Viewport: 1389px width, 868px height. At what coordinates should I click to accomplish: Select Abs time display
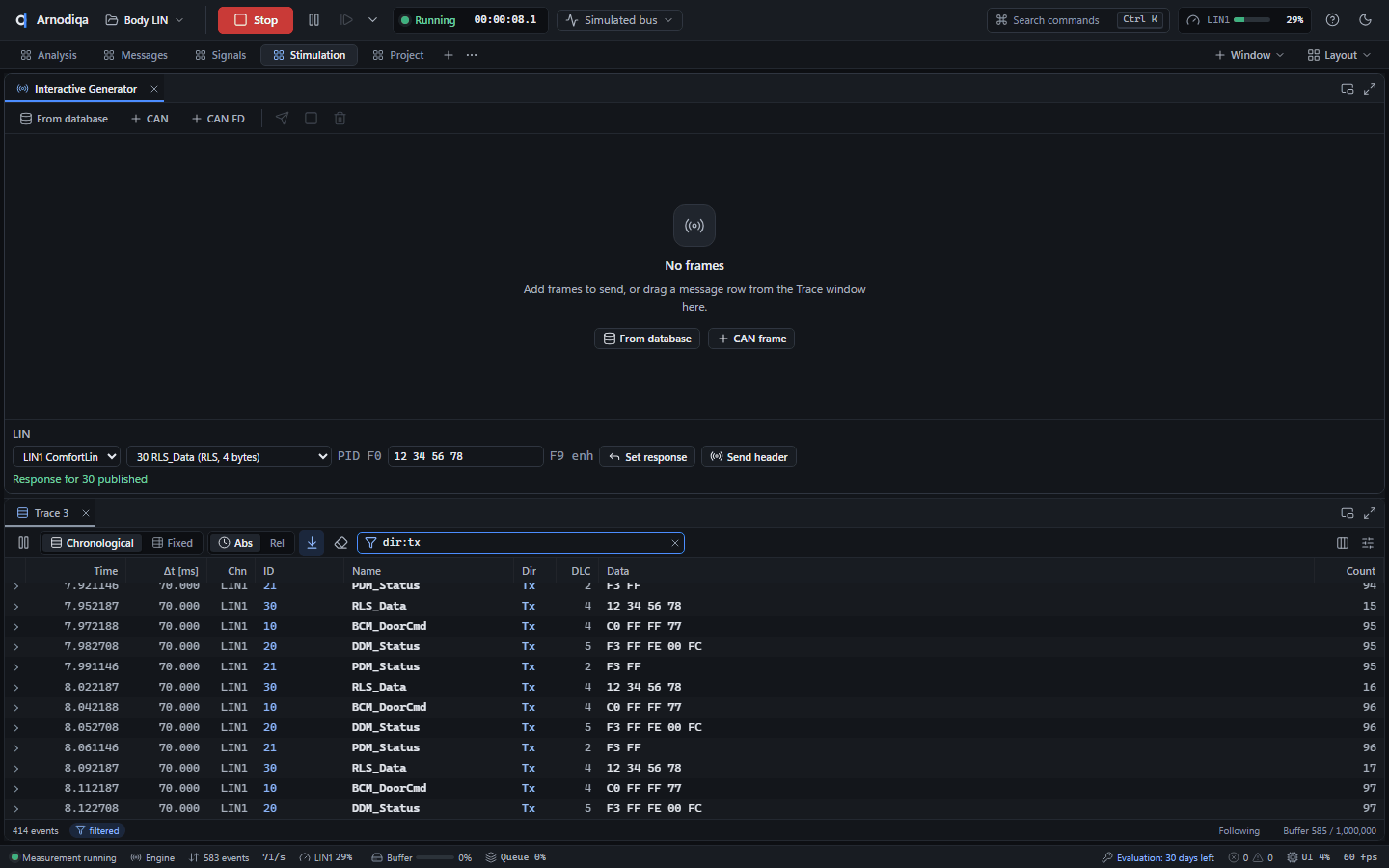[x=235, y=543]
